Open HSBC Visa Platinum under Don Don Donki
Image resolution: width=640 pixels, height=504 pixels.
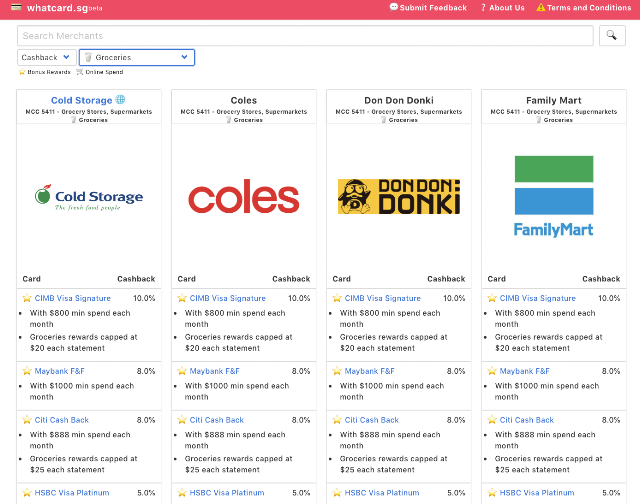(382, 493)
